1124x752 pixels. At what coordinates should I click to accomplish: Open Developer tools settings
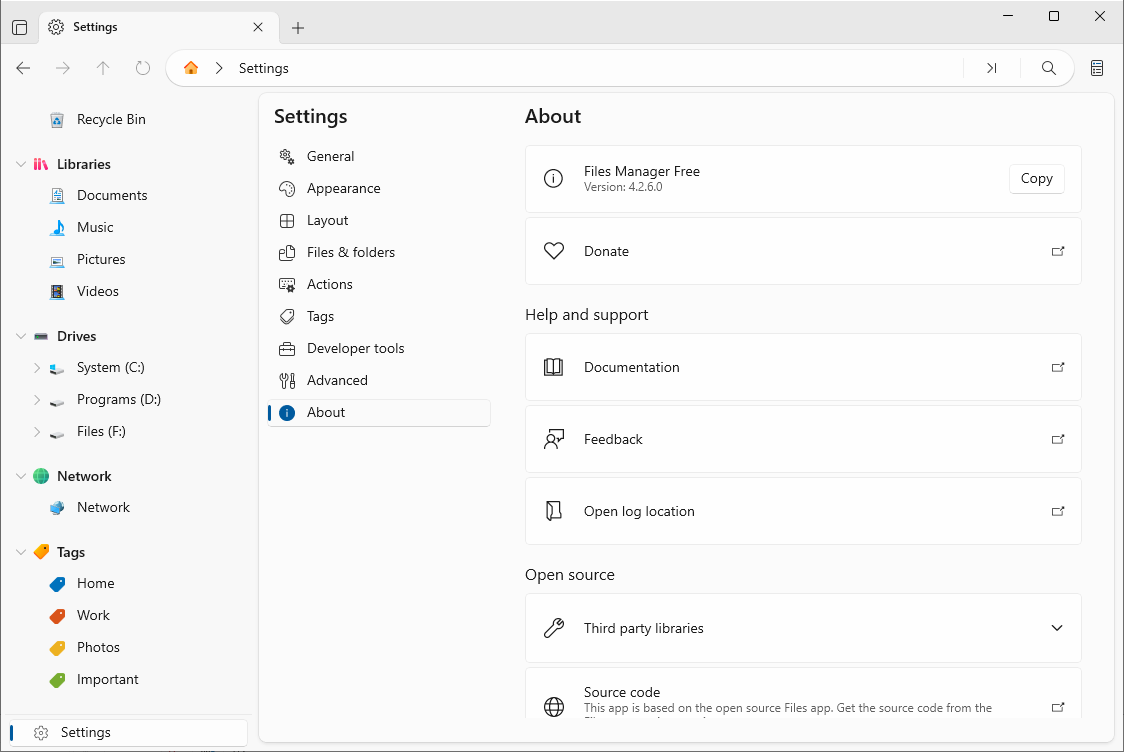(x=378, y=348)
